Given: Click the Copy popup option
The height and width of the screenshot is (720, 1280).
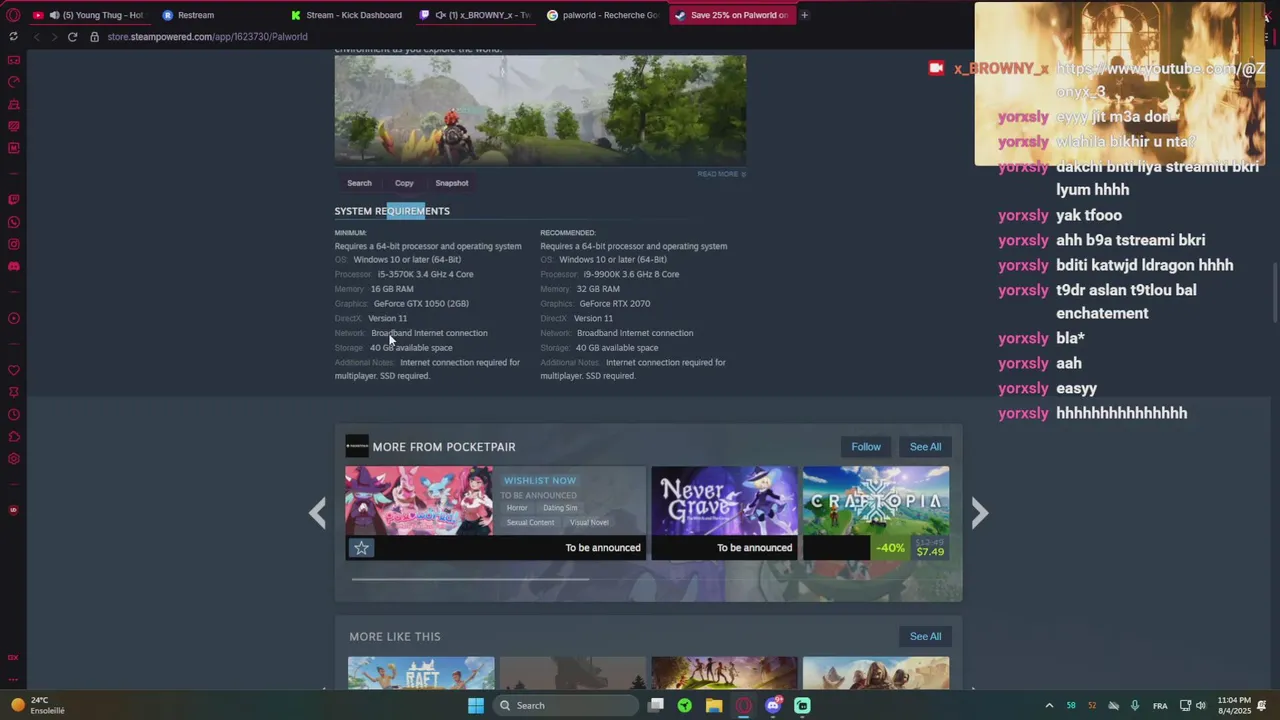Looking at the screenshot, I should tap(404, 183).
